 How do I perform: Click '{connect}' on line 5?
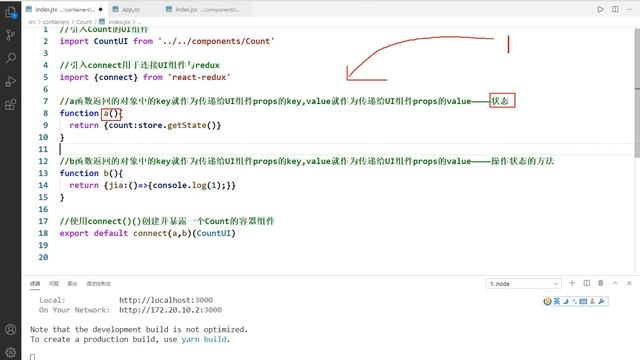pos(116,77)
